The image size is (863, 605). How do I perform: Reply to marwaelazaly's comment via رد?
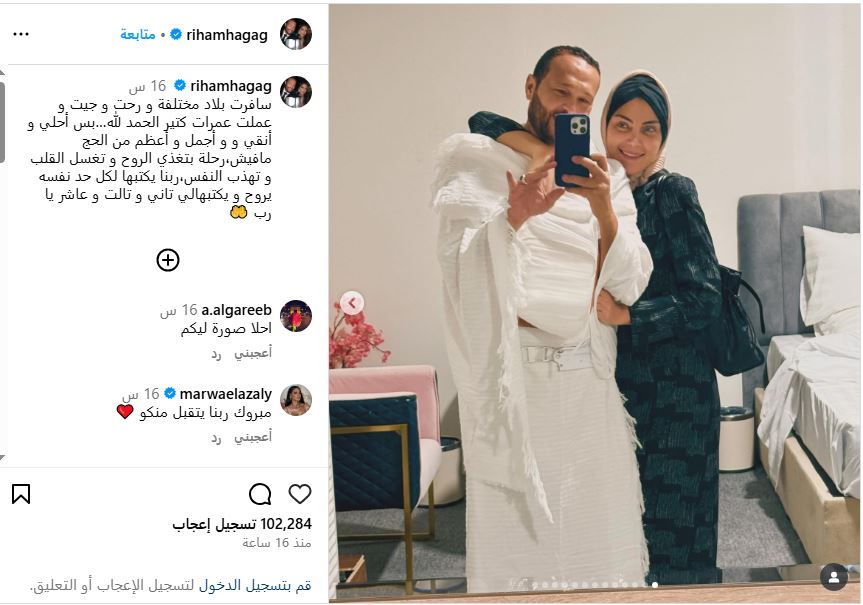point(216,439)
